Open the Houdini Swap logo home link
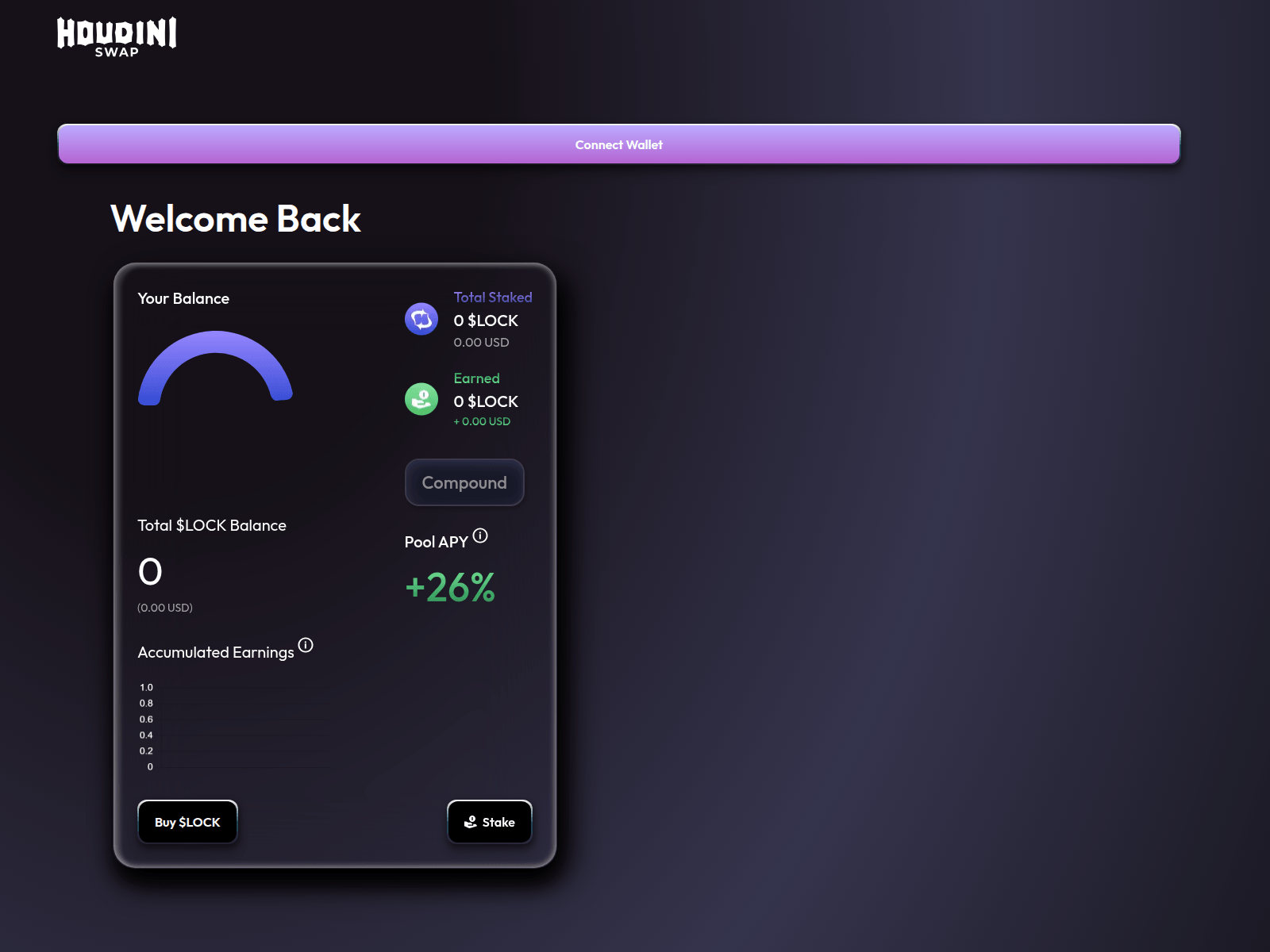This screenshot has height=952, width=1270. 117,37
